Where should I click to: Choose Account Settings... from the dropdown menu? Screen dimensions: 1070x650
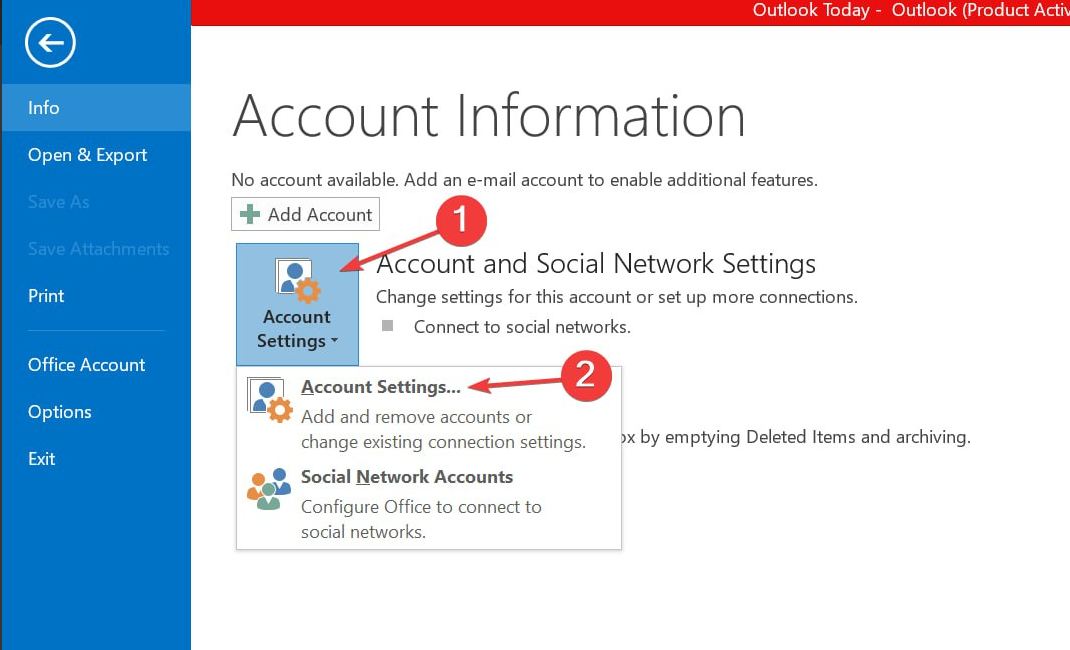click(x=429, y=413)
